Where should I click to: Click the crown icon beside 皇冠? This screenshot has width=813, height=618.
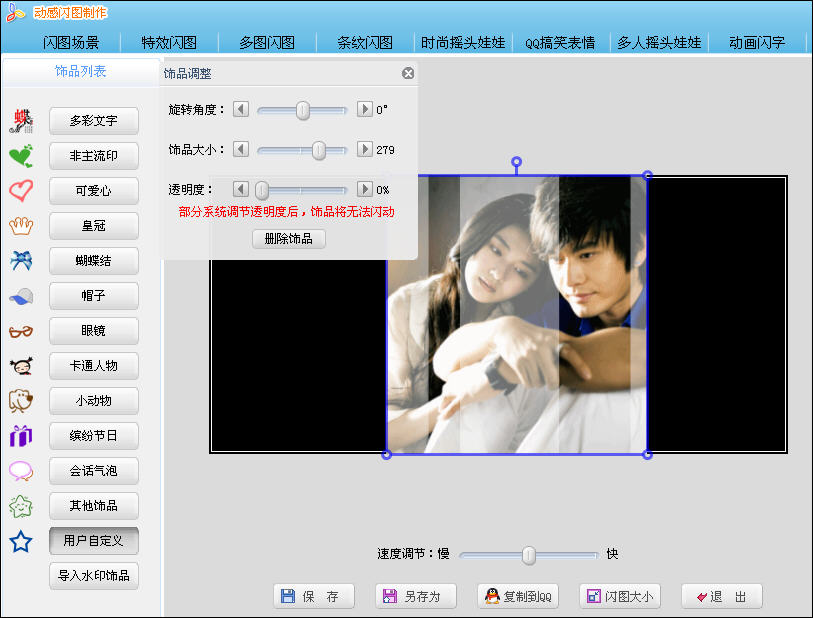point(21,226)
